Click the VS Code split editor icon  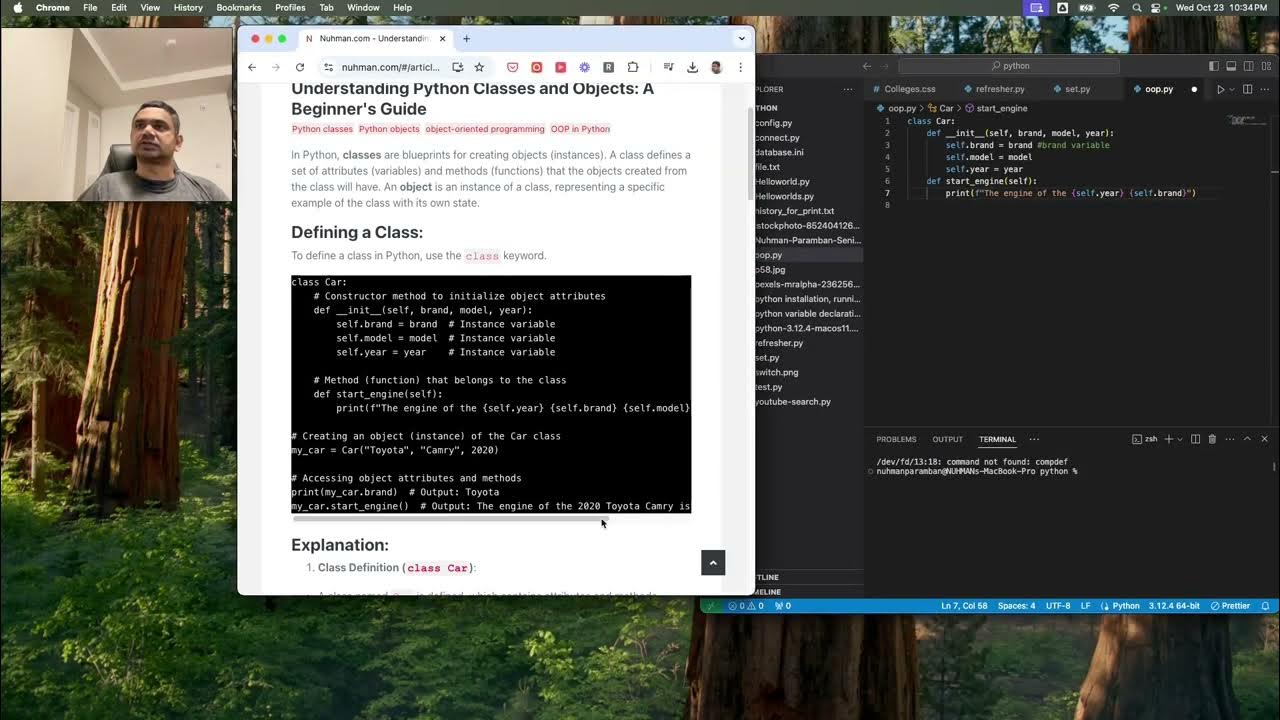pos(1247,89)
